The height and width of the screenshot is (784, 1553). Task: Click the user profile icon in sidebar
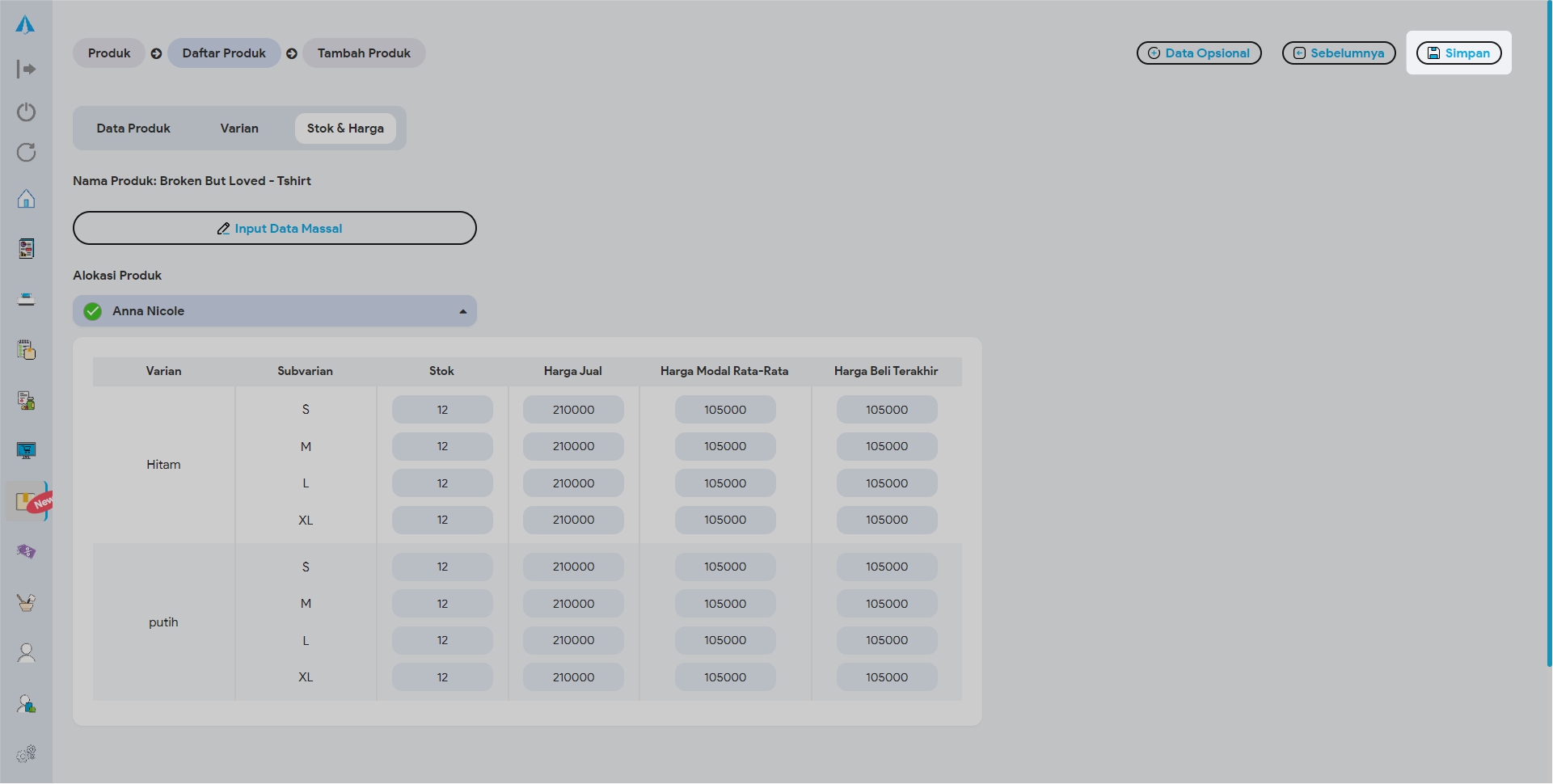coord(26,653)
